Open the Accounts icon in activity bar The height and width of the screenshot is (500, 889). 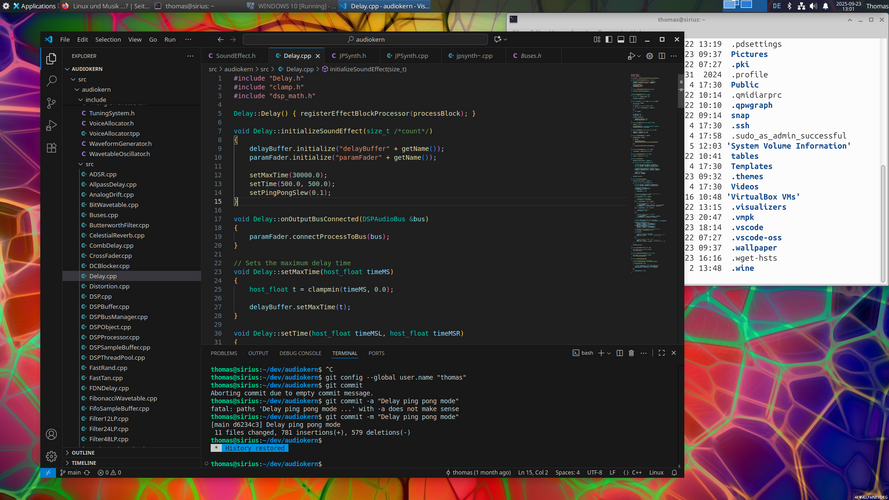click(51, 434)
